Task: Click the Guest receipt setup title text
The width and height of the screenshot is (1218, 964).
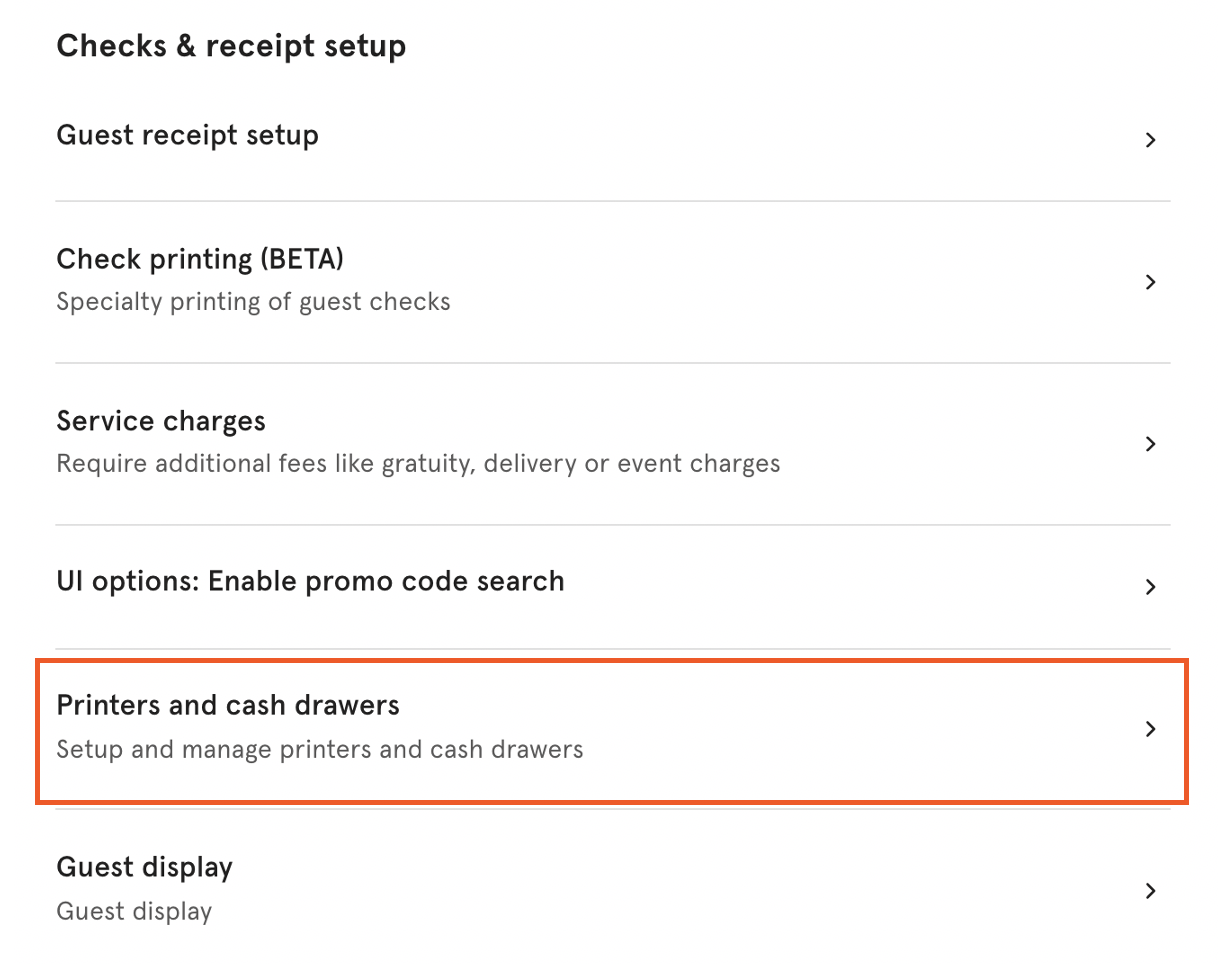Action: click(x=187, y=135)
